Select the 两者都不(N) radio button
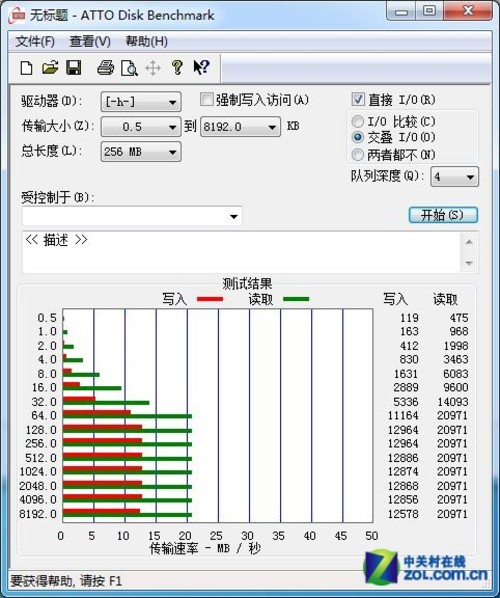The width and height of the screenshot is (500, 598). [x=357, y=154]
